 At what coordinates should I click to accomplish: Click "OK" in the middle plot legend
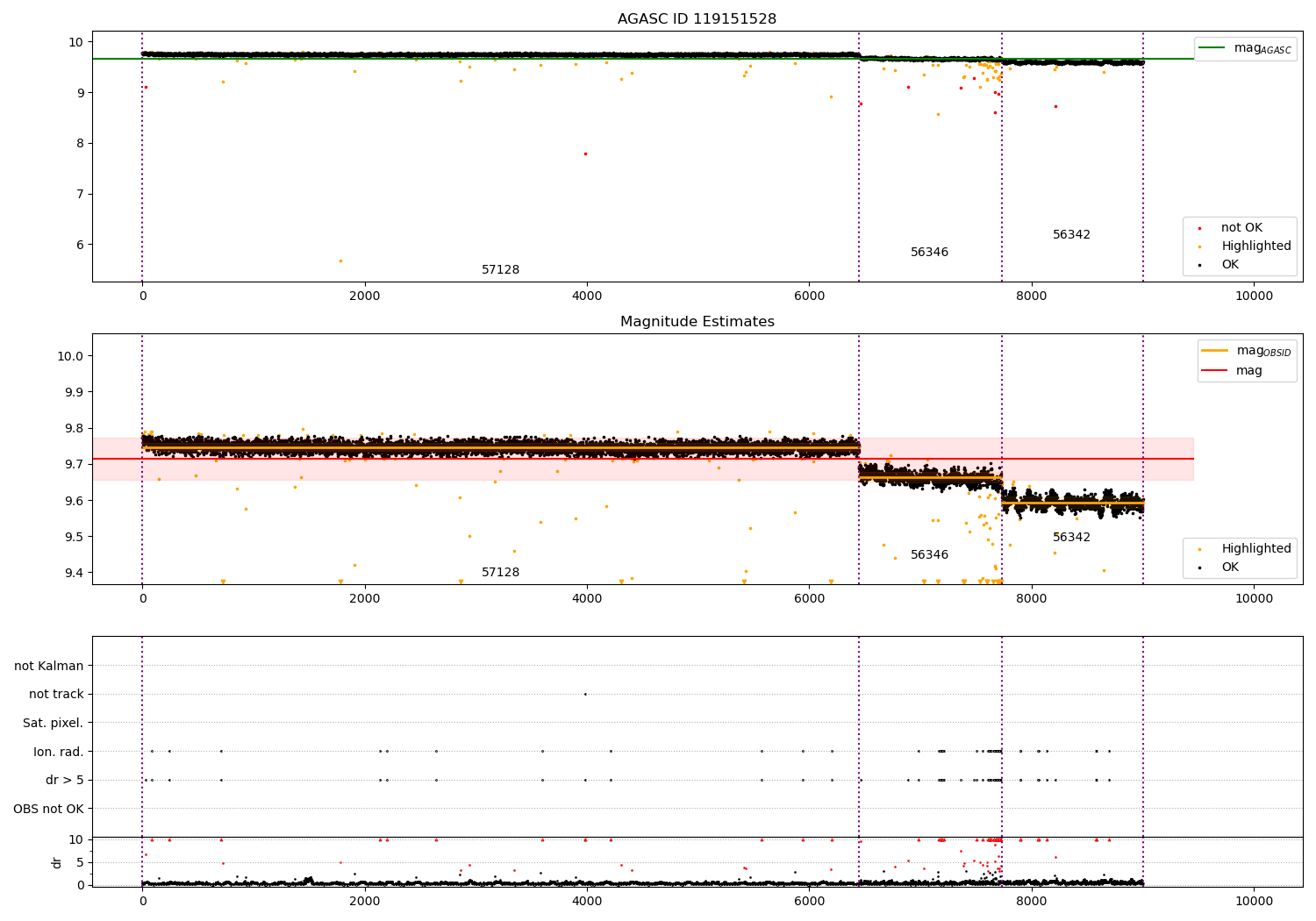[1229, 568]
